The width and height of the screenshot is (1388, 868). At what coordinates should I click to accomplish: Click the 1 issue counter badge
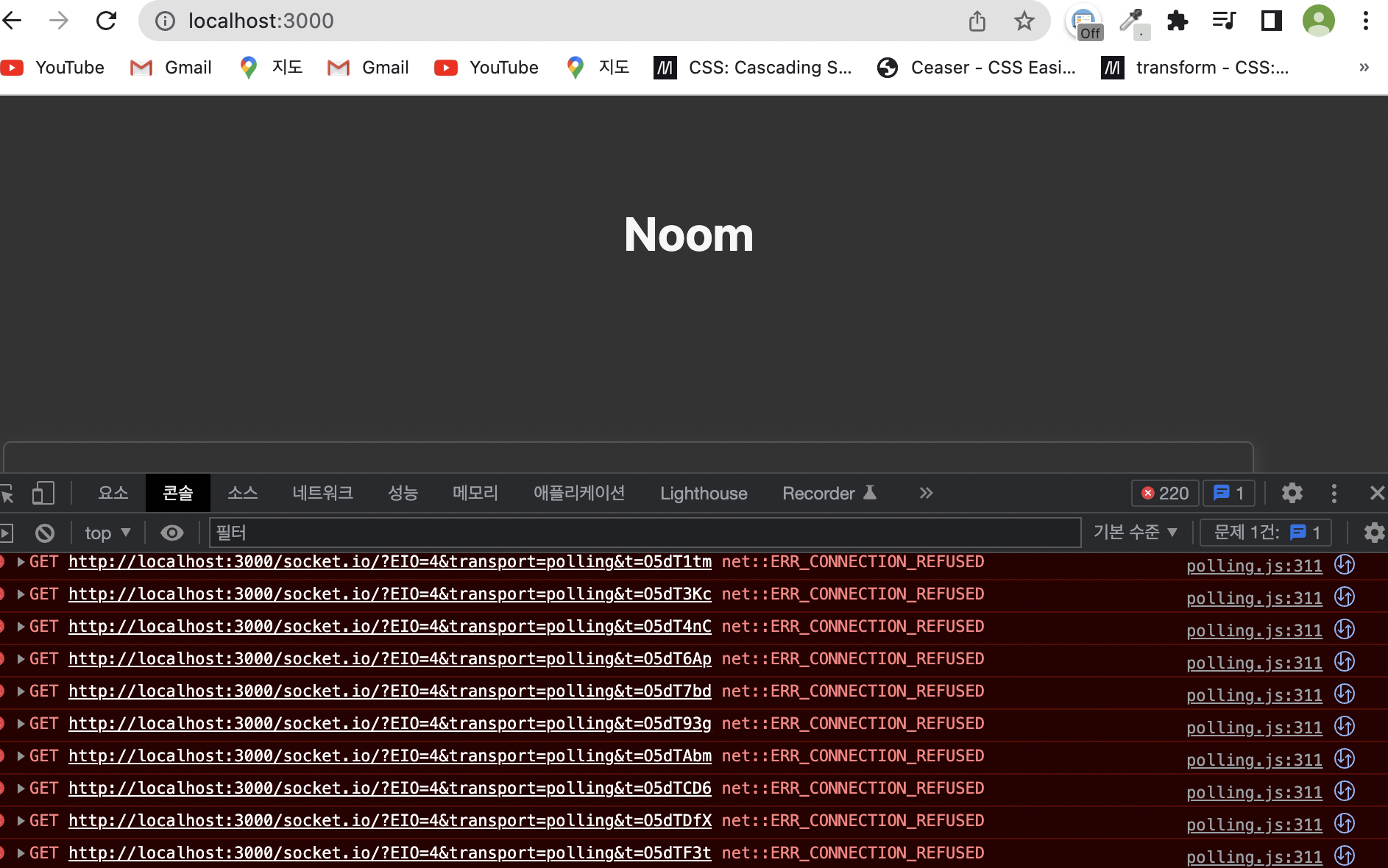coord(1229,493)
